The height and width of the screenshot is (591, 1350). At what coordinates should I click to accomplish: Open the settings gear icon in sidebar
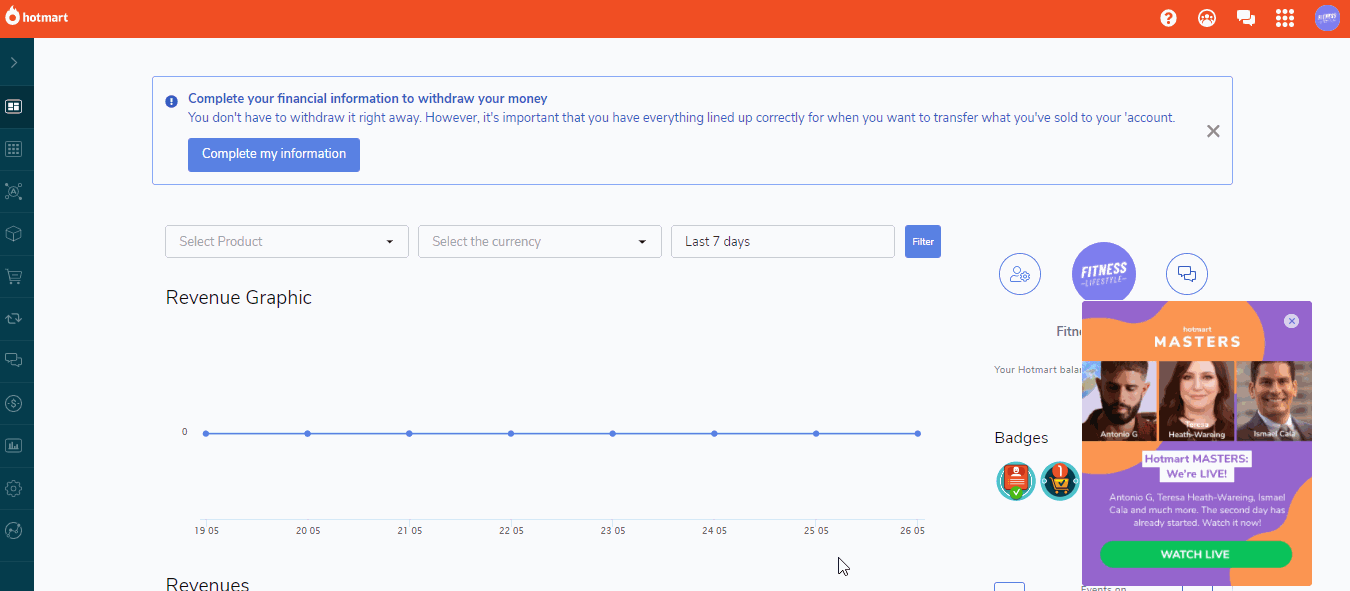point(14,489)
